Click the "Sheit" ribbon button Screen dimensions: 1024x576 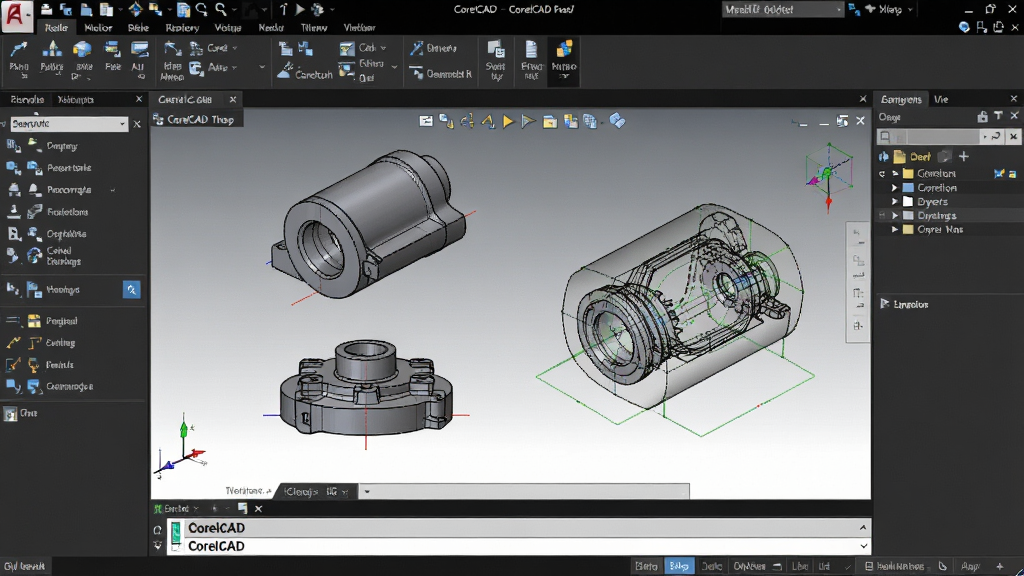[496, 60]
